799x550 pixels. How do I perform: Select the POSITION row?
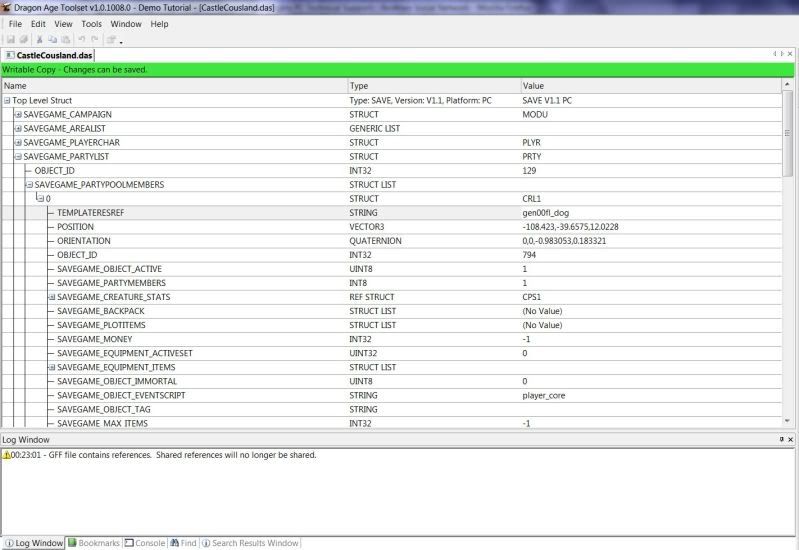pos(391,227)
